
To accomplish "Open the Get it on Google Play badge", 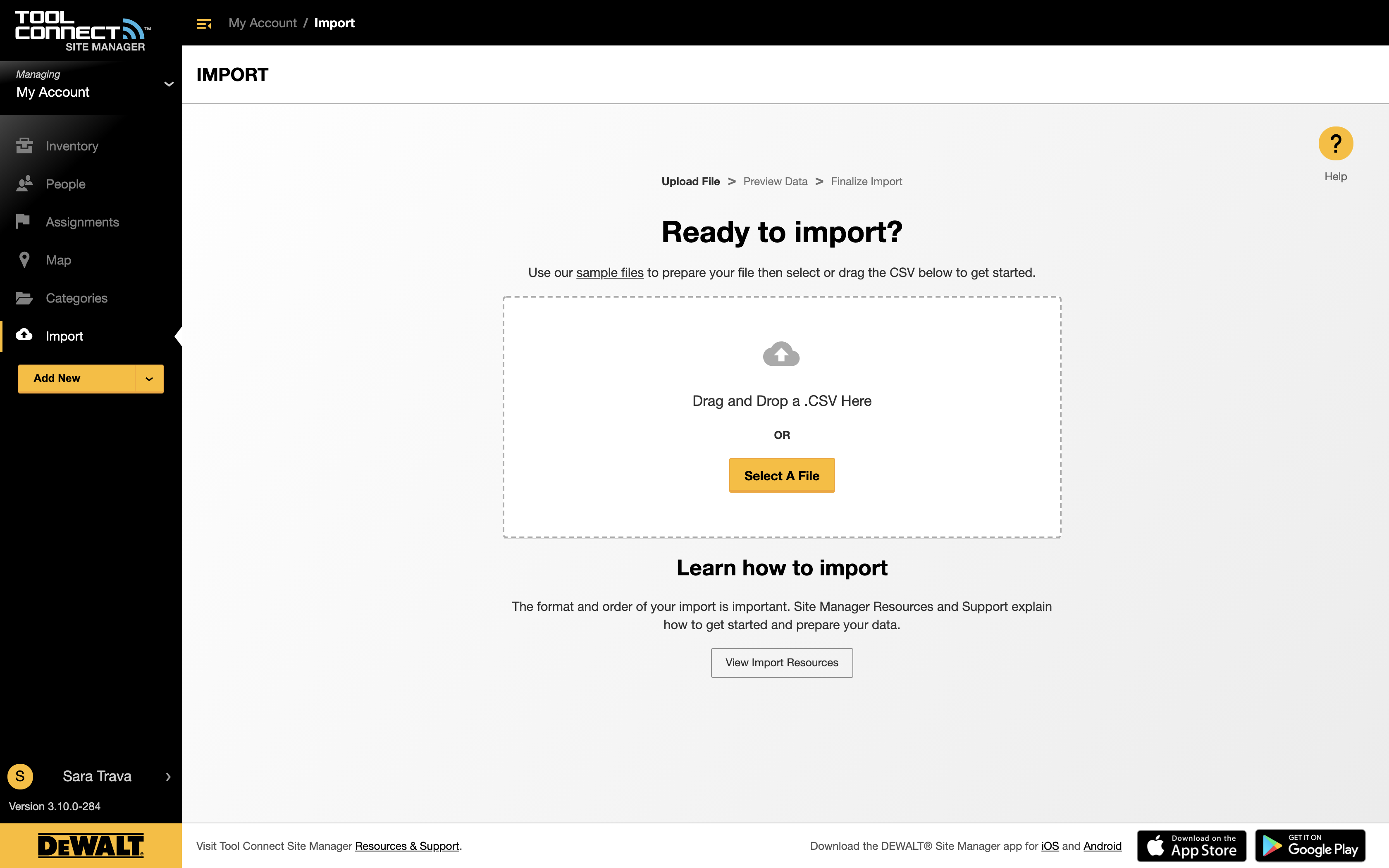I will pyautogui.click(x=1310, y=846).
